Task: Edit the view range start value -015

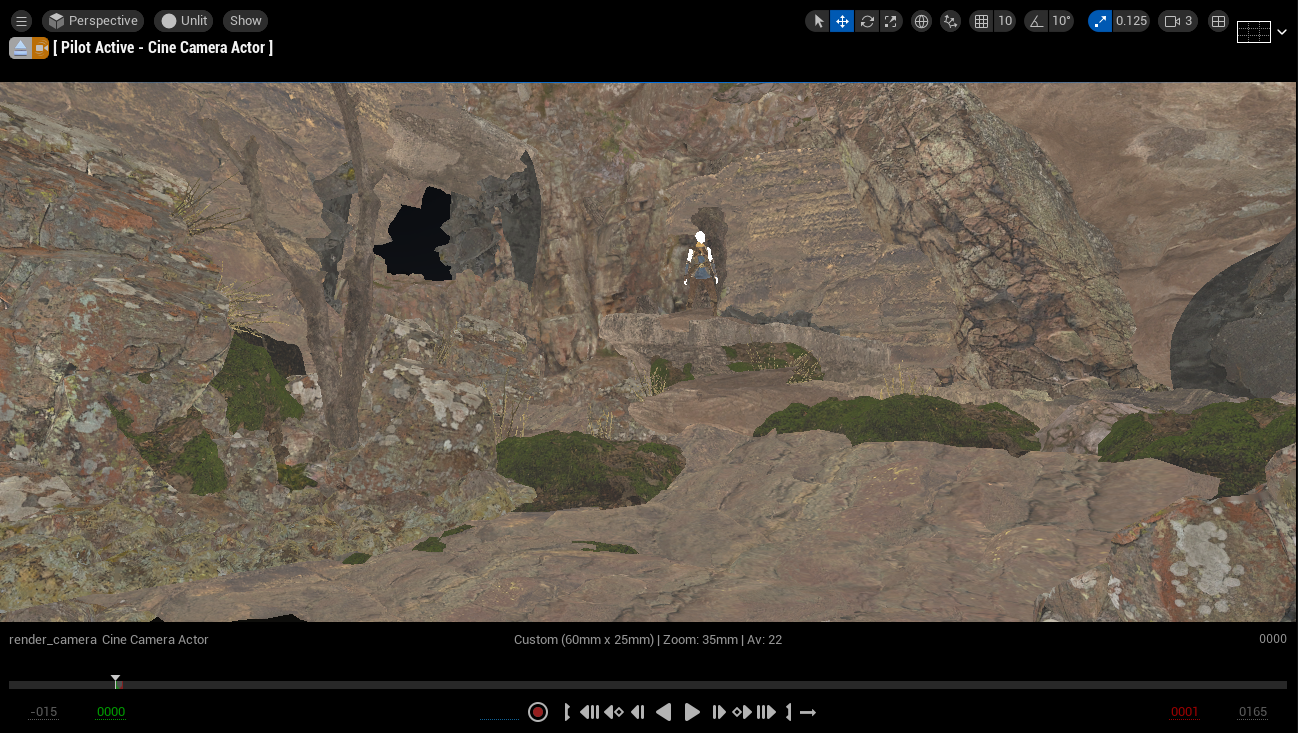Action: click(x=44, y=712)
